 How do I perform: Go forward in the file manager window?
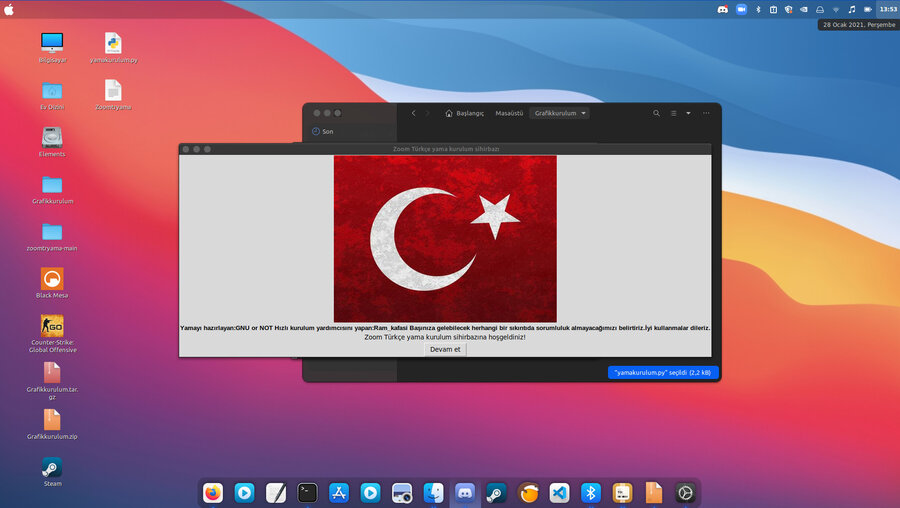pyautogui.click(x=428, y=113)
